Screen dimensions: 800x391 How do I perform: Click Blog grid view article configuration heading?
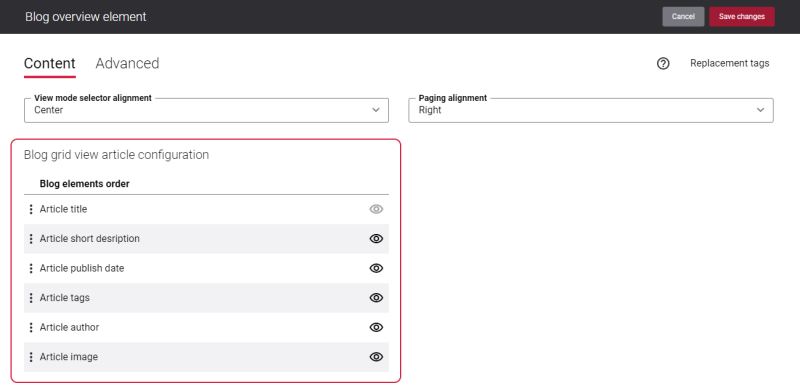116,155
